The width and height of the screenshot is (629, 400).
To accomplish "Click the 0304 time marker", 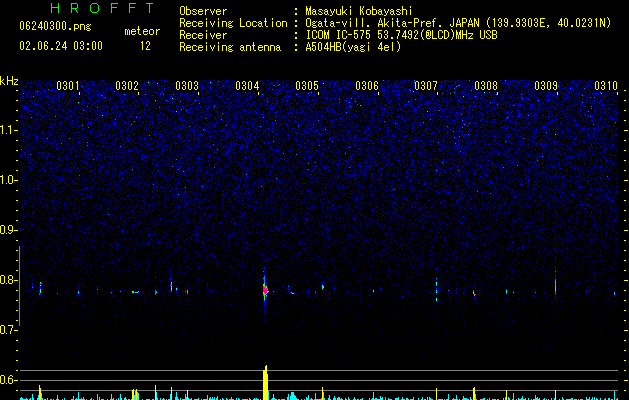I will pyautogui.click(x=247, y=85).
